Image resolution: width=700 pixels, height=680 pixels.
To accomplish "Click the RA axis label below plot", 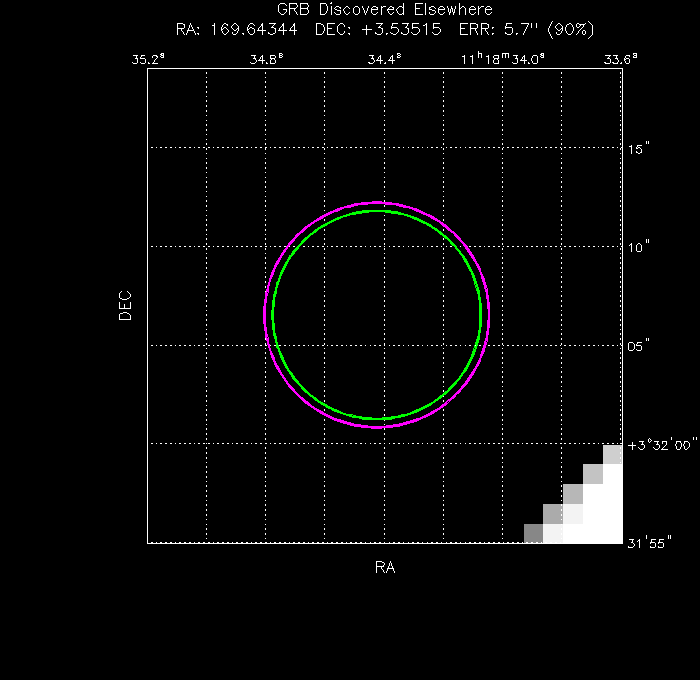I will click(x=385, y=567).
